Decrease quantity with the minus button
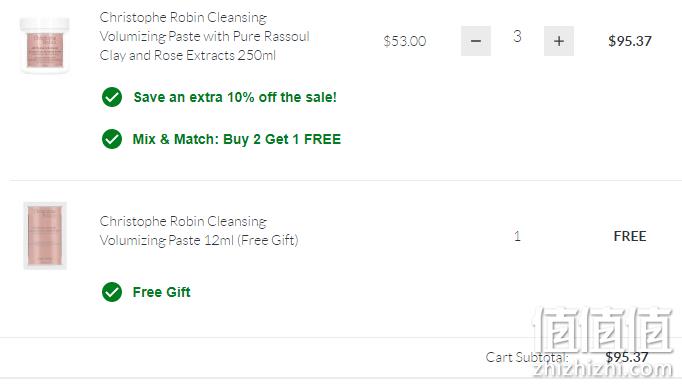Viewport: 682px width, 386px height. 476,41
